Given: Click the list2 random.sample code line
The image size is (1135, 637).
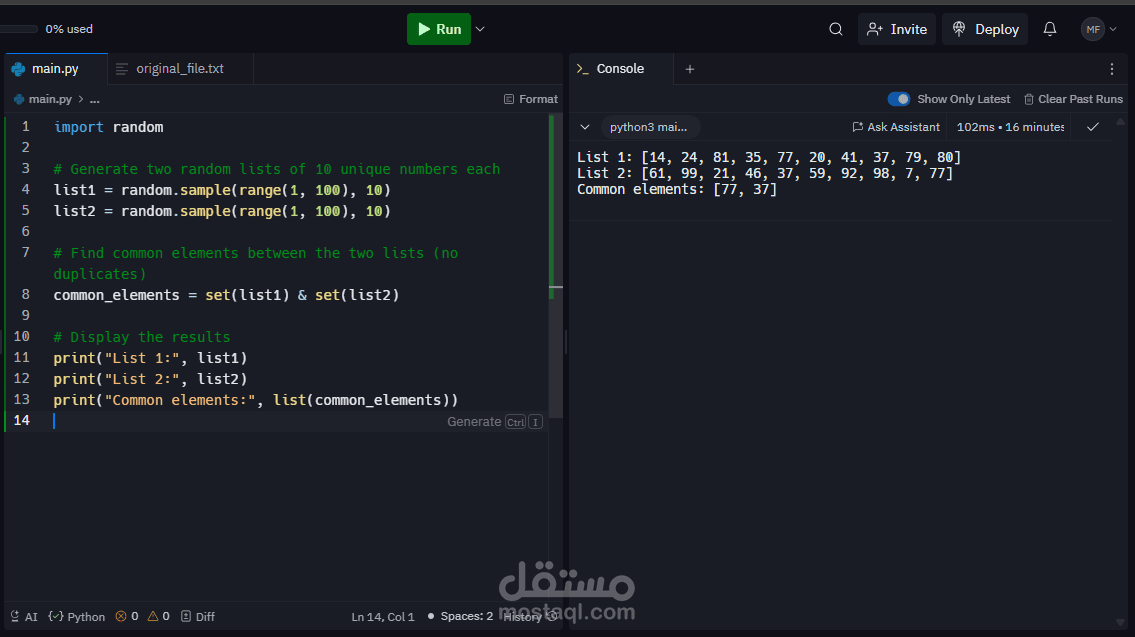Looking at the screenshot, I should tap(222, 211).
